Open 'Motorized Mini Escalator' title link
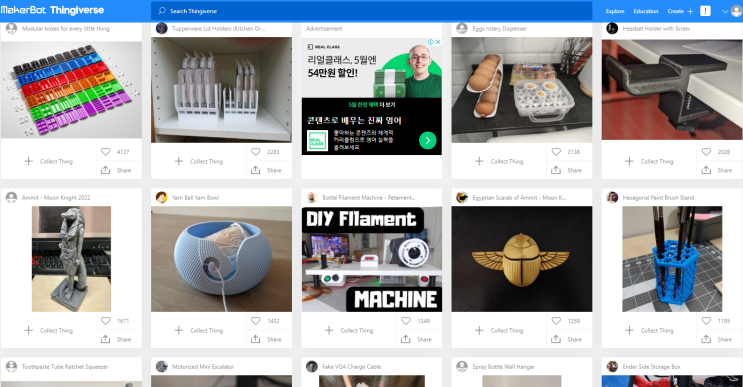The width and height of the screenshot is (743, 387). click(203, 367)
